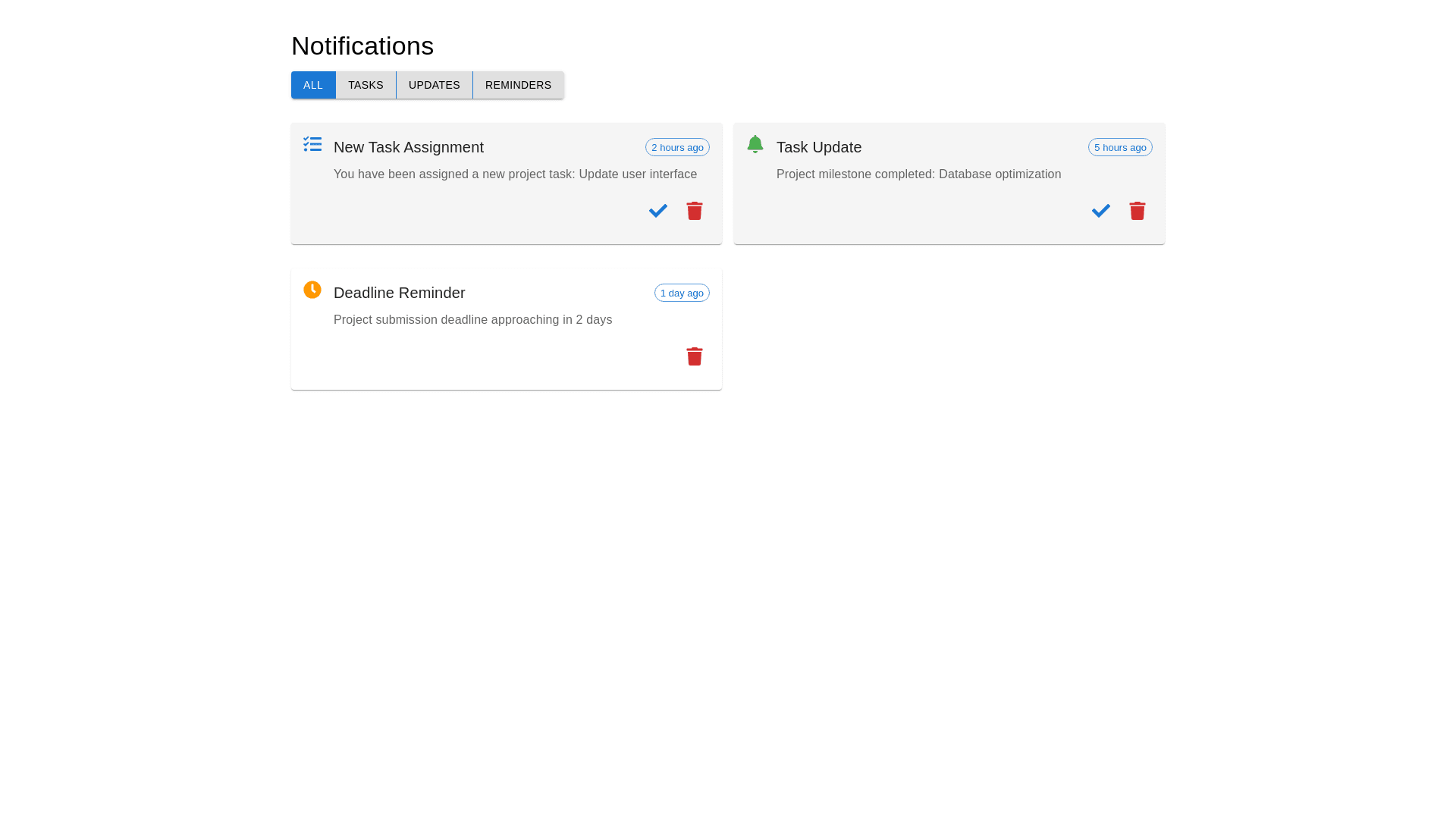The height and width of the screenshot is (819, 1456).
Task: Show only Reminders notifications
Action: (518, 85)
